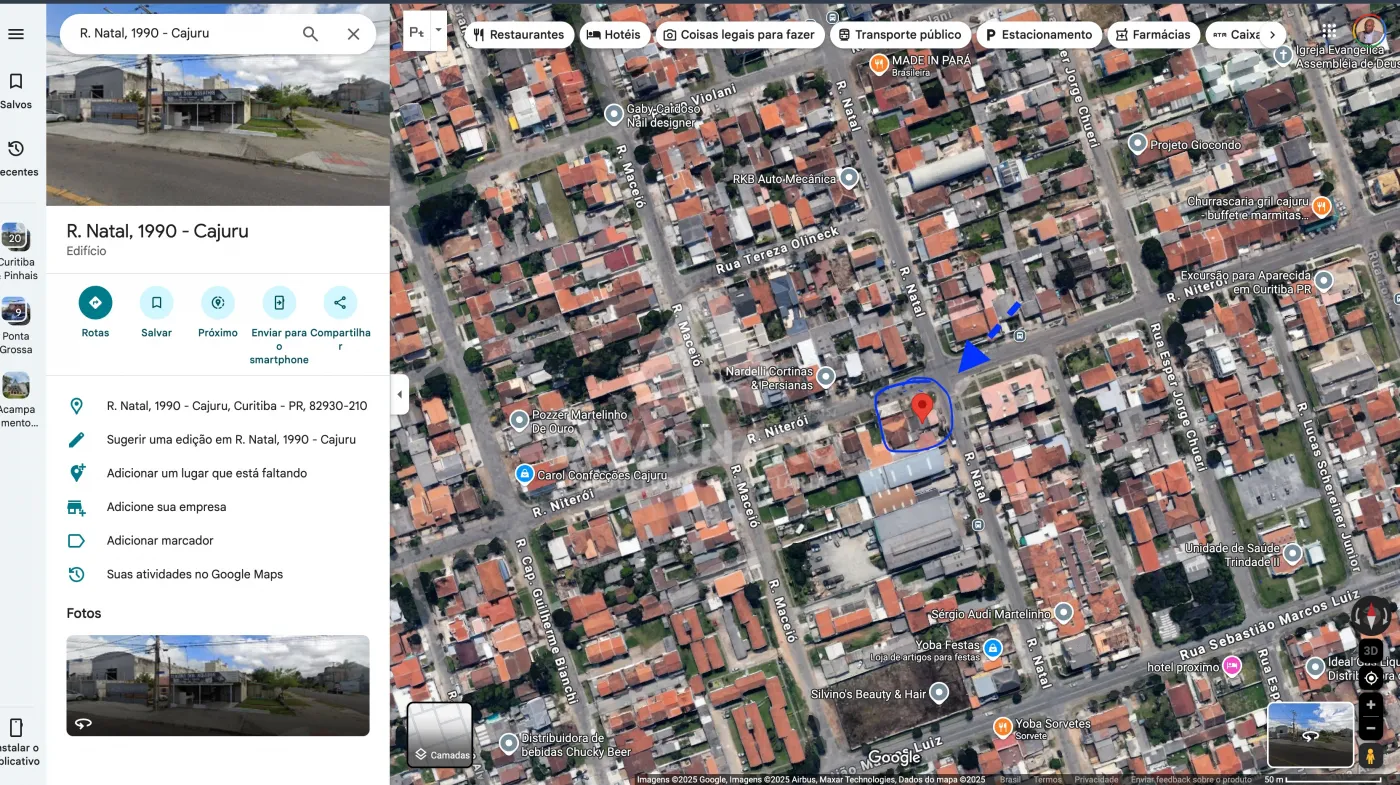Click Enviar para o smartphone icon
This screenshot has width=1400, height=785.
[279, 303]
